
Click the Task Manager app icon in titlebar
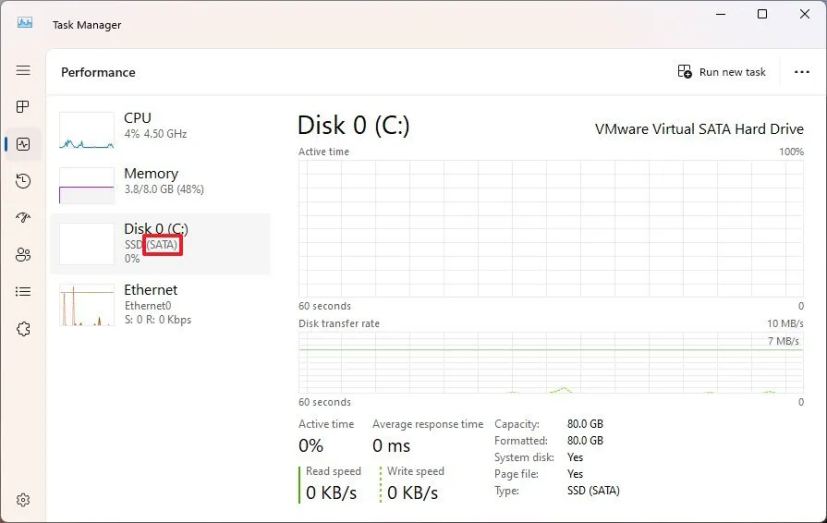(24, 23)
